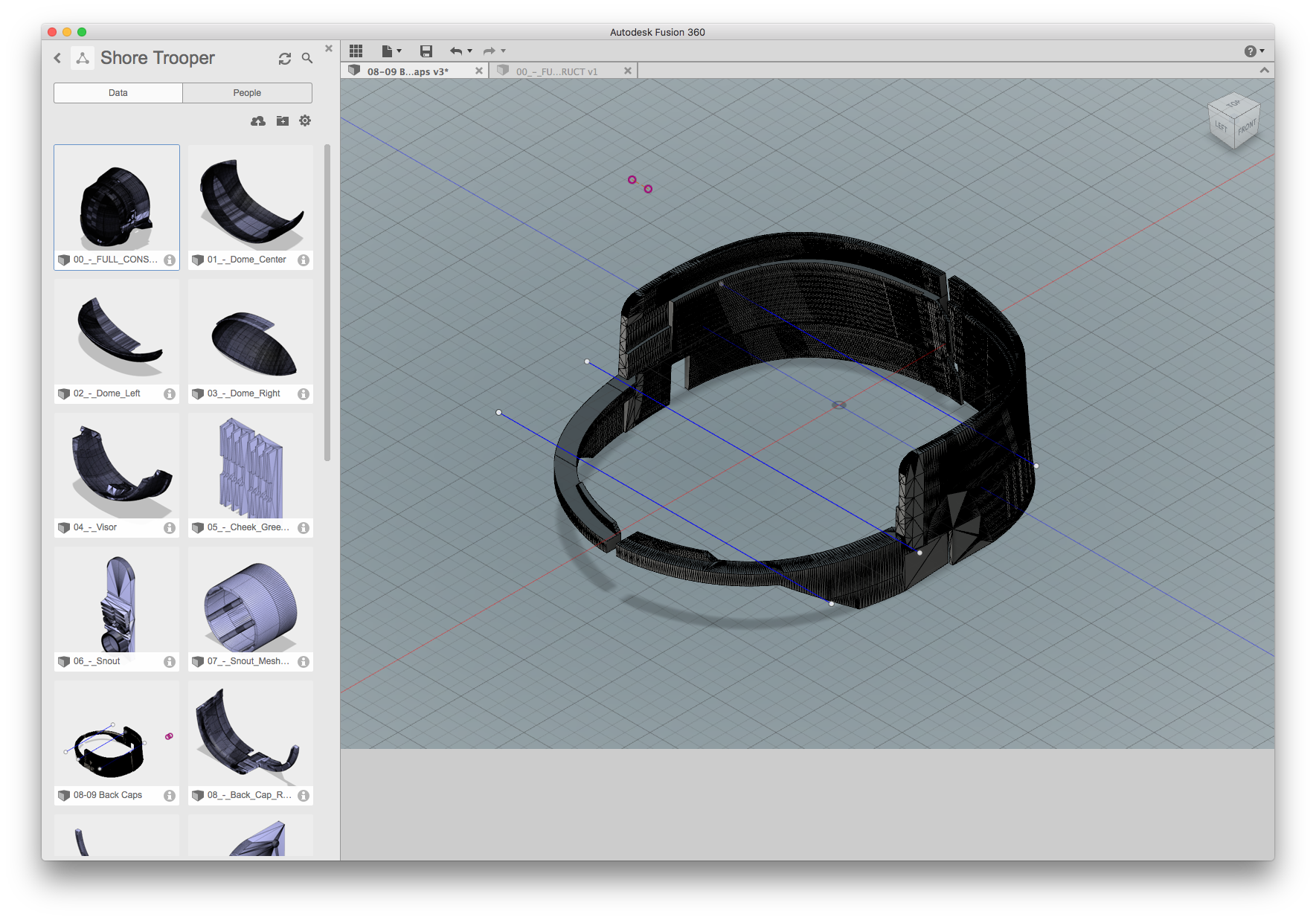This screenshot has width=1316, height=920.
Task: Click the Shore Trooper project icon
Action: click(x=83, y=58)
